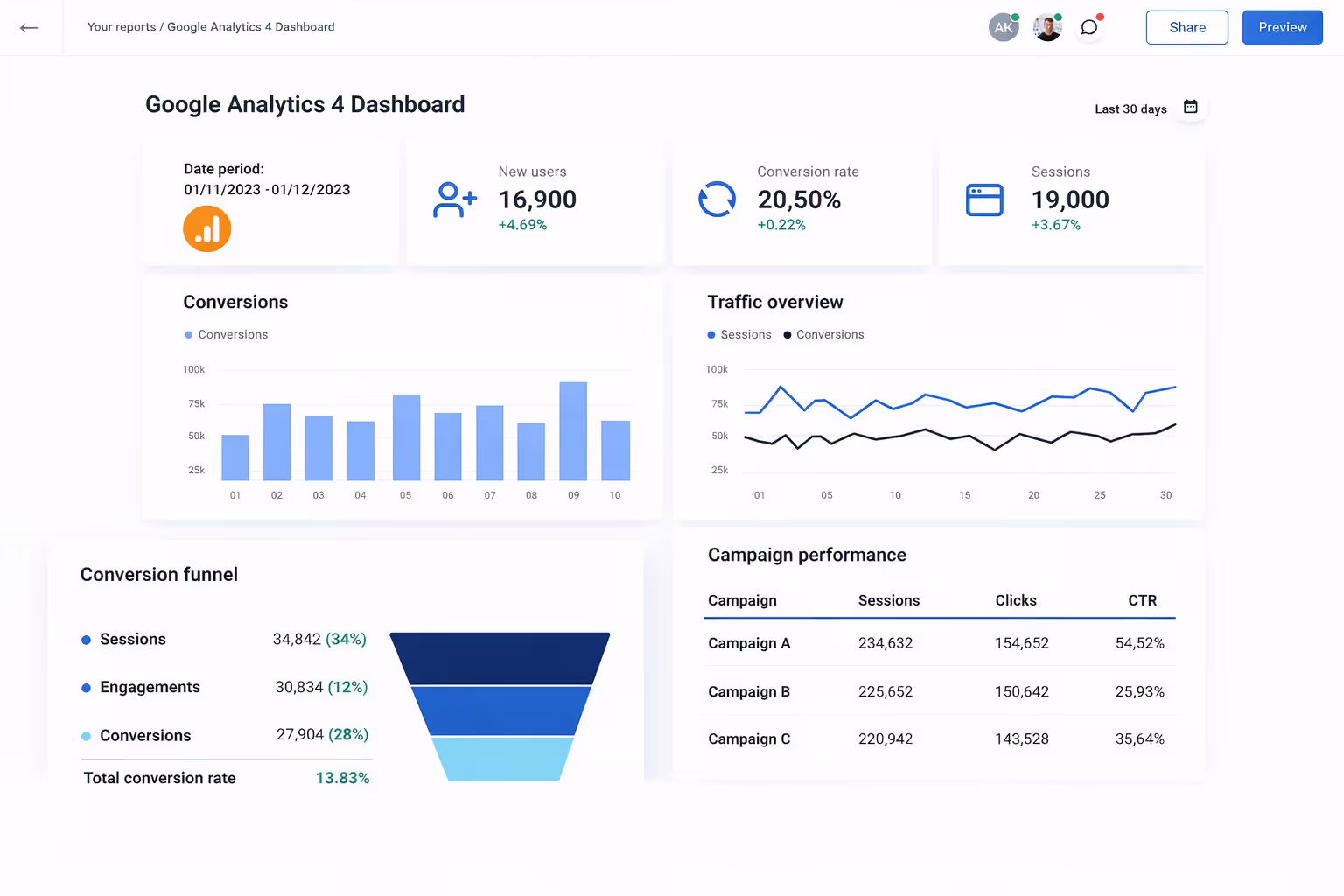The height and width of the screenshot is (896, 1344).
Task: Click the Conversion rate refresh arrows icon
Action: point(717,199)
